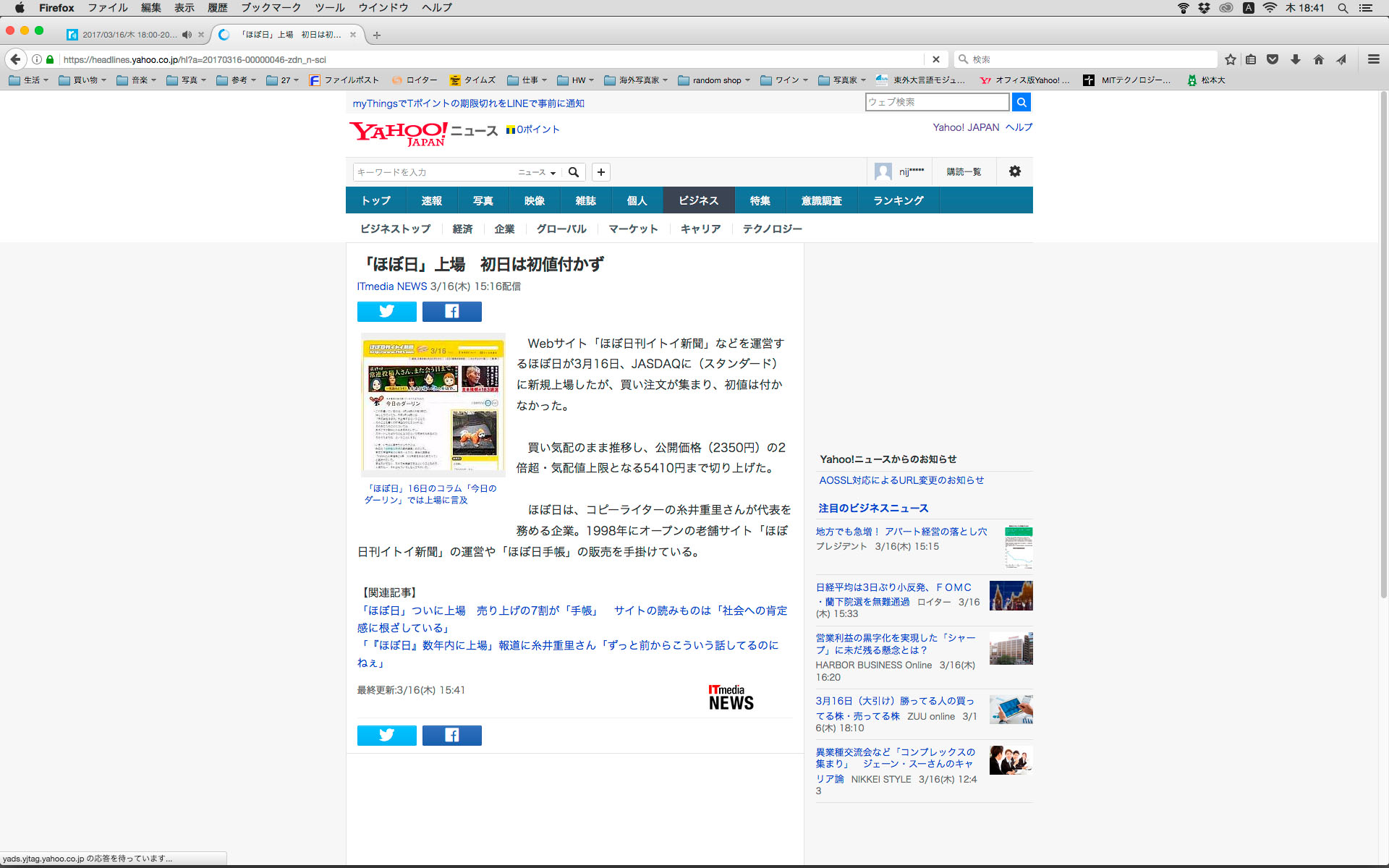
Task: Stop page loading with X button
Action: [x=935, y=59]
